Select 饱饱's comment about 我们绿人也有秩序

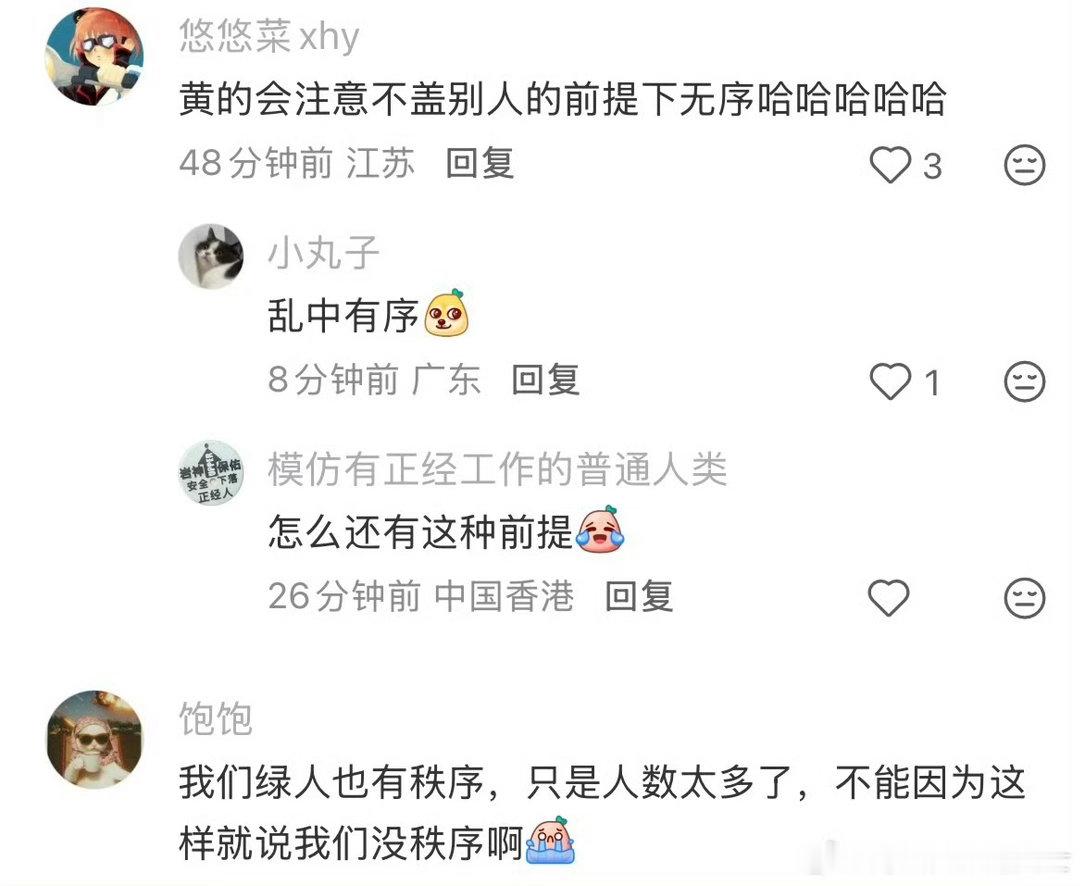pos(602,813)
